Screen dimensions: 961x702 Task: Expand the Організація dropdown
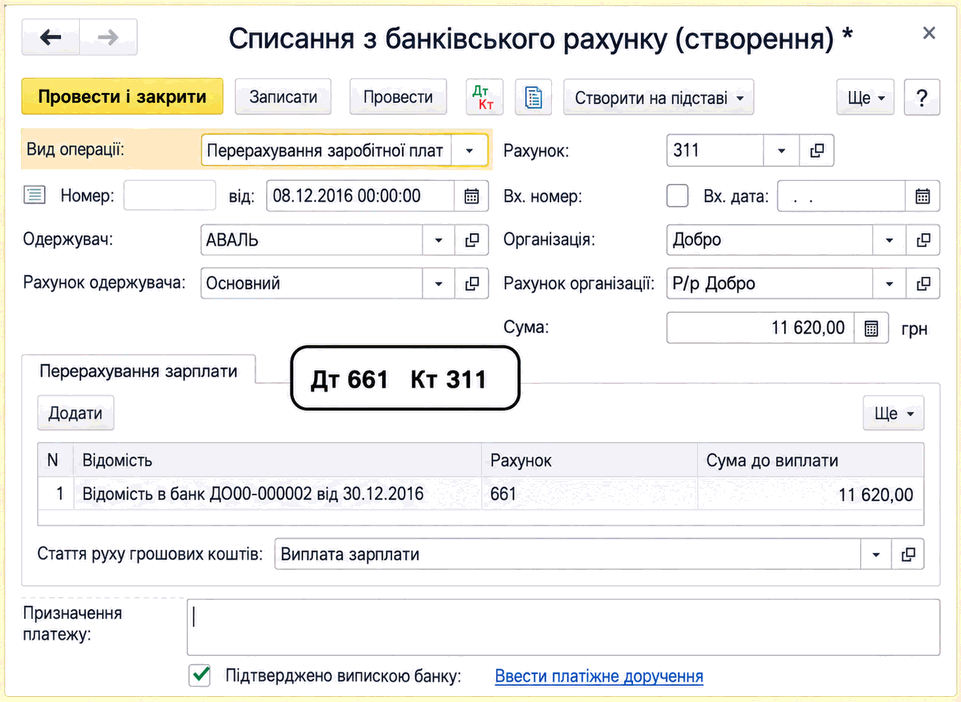coord(889,240)
